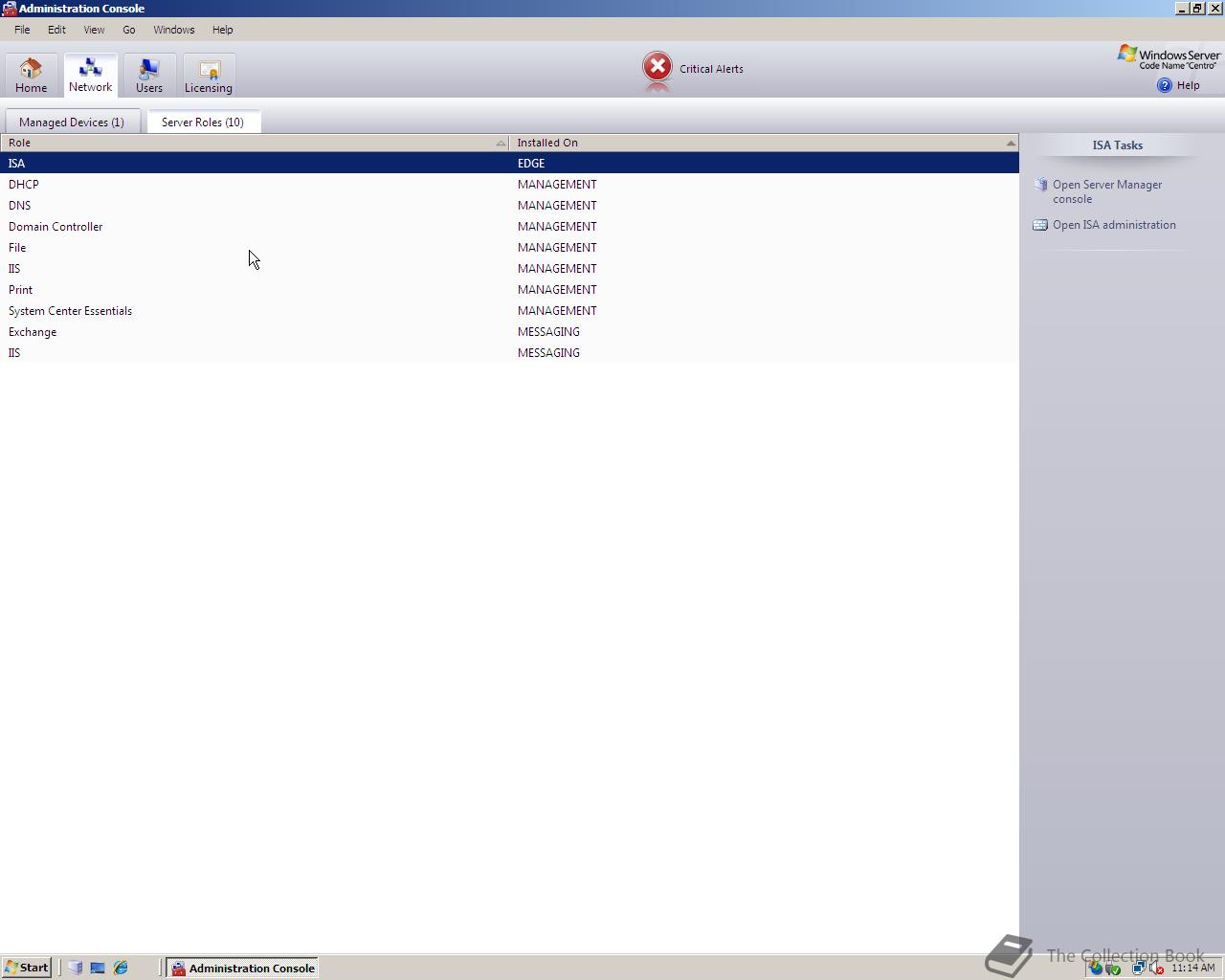This screenshot has width=1225, height=980.
Task: Click the blue Help question mark icon
Action: pyautogui.click(x=1164, y=85)
